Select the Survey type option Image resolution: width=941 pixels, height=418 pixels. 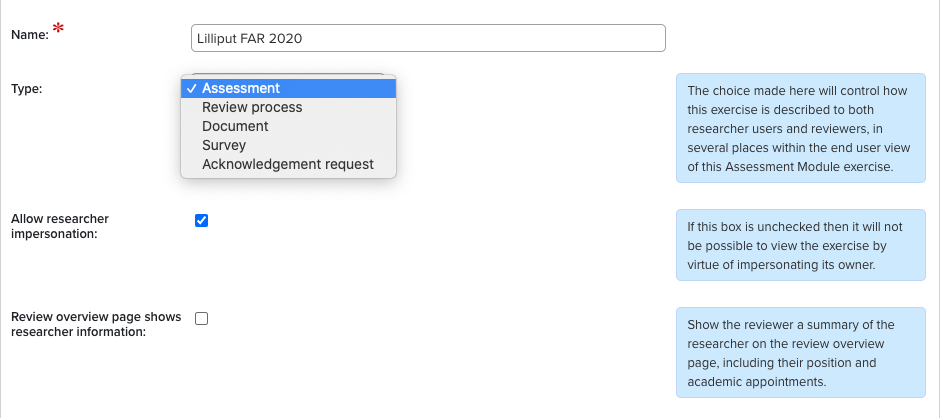224,145
